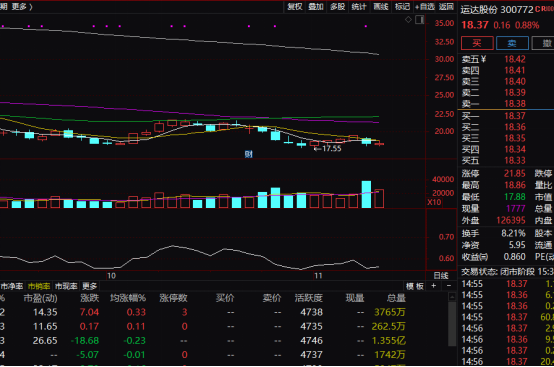Screen dimensions: 554x367
Task: Expand the 更多 tab list below the chart
Action: [x=90, y=286]
